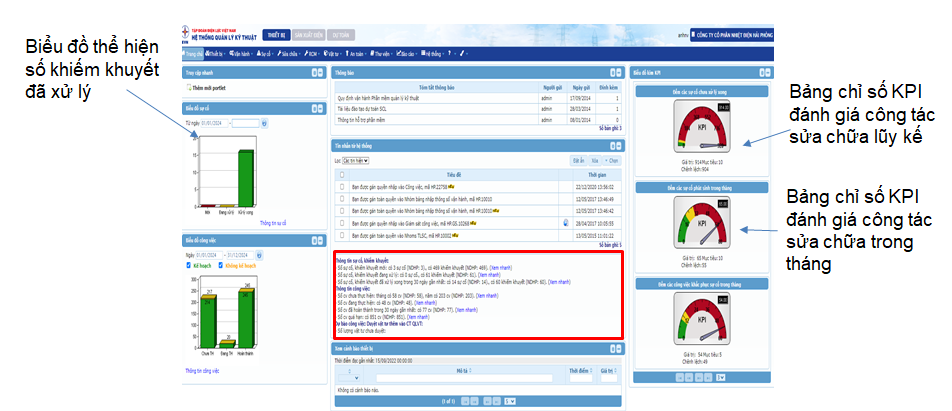Click the Thời điểm filter input field
This screenshot has width=952, height=411.
click(x=581, y=378)
